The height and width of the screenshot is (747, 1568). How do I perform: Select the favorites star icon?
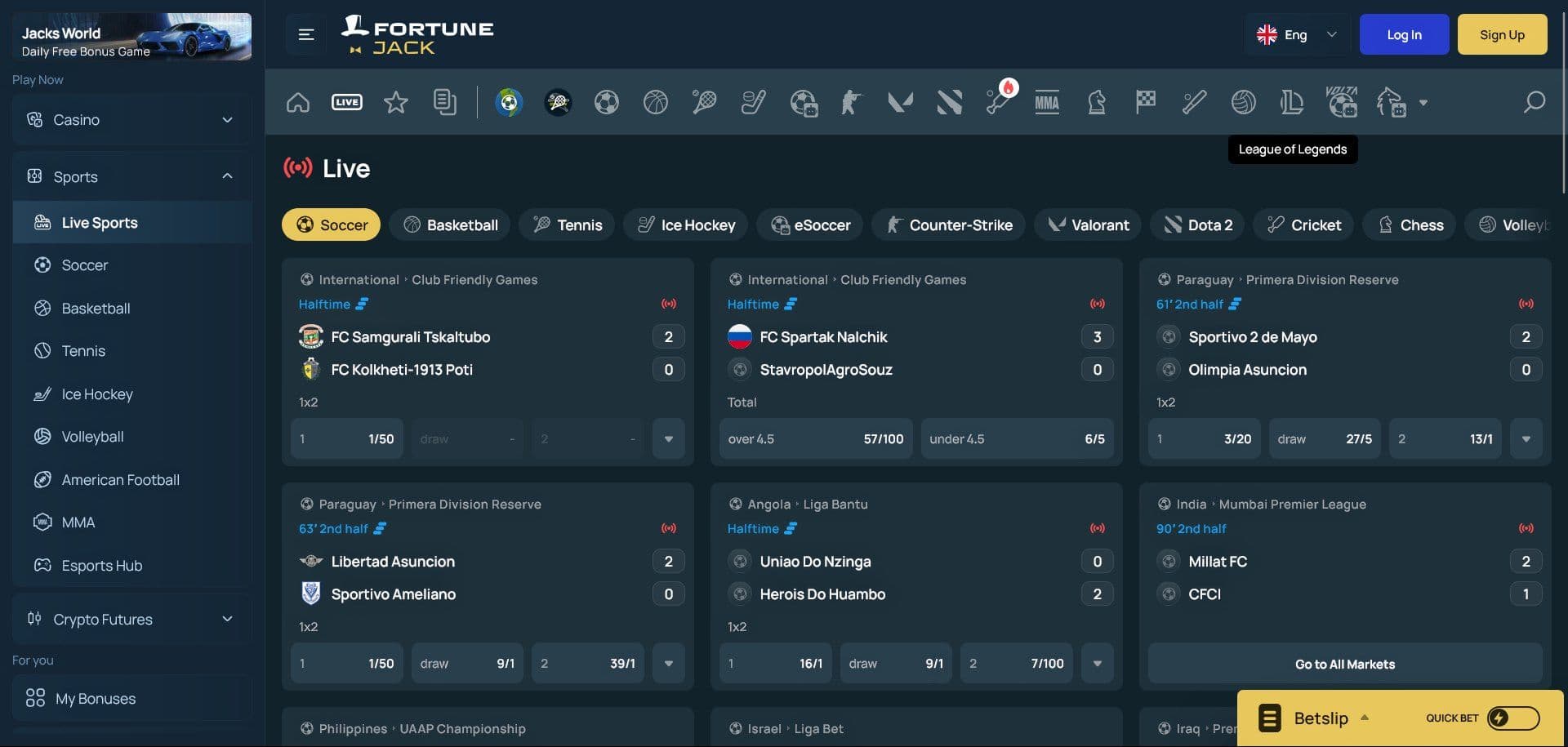click(x=396, y=102)
